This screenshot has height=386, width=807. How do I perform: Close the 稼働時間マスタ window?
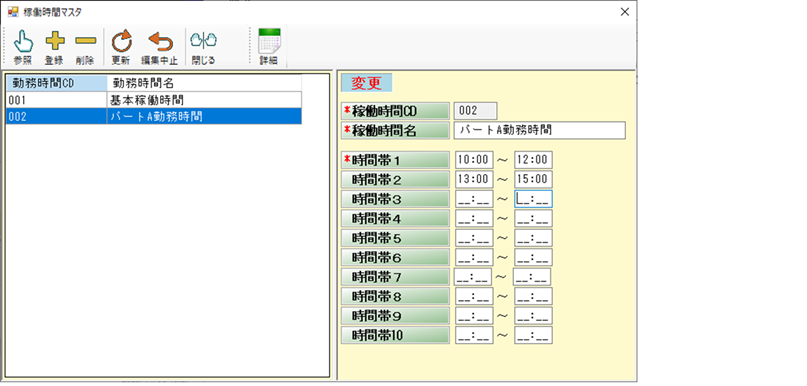click(625, 12)
